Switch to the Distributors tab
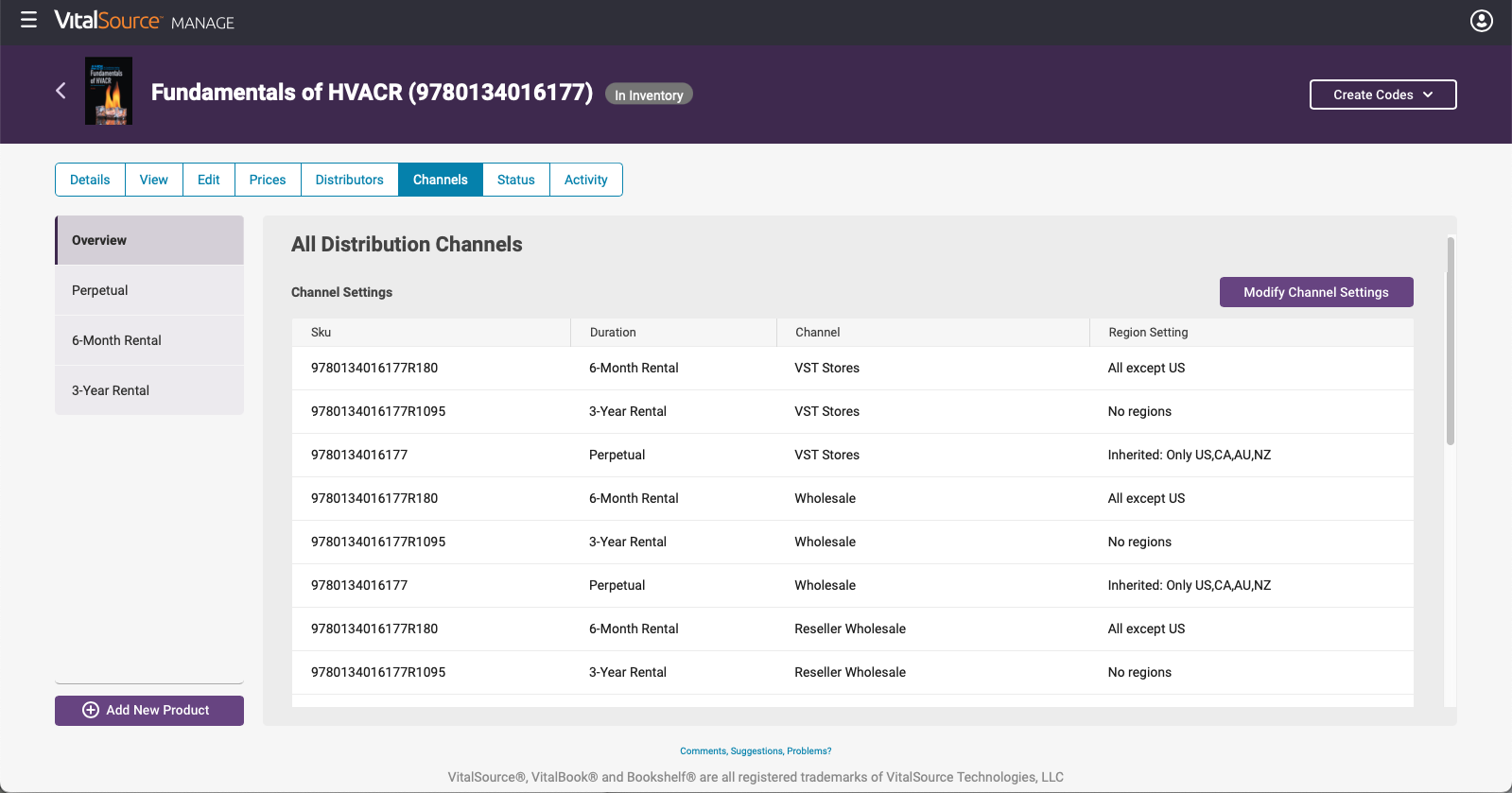 click(350, 180)
